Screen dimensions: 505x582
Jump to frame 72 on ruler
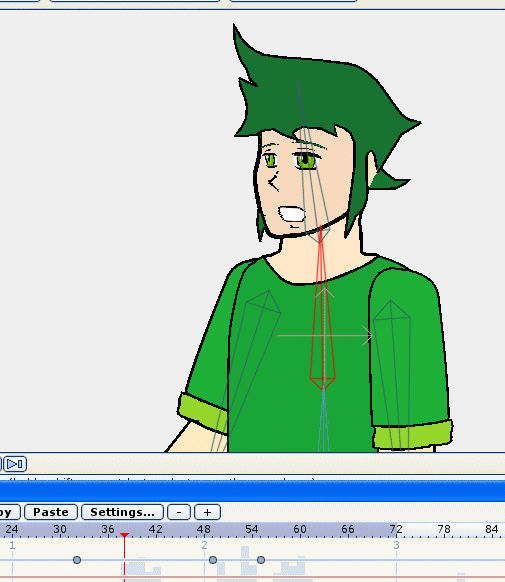click(396, 529)
